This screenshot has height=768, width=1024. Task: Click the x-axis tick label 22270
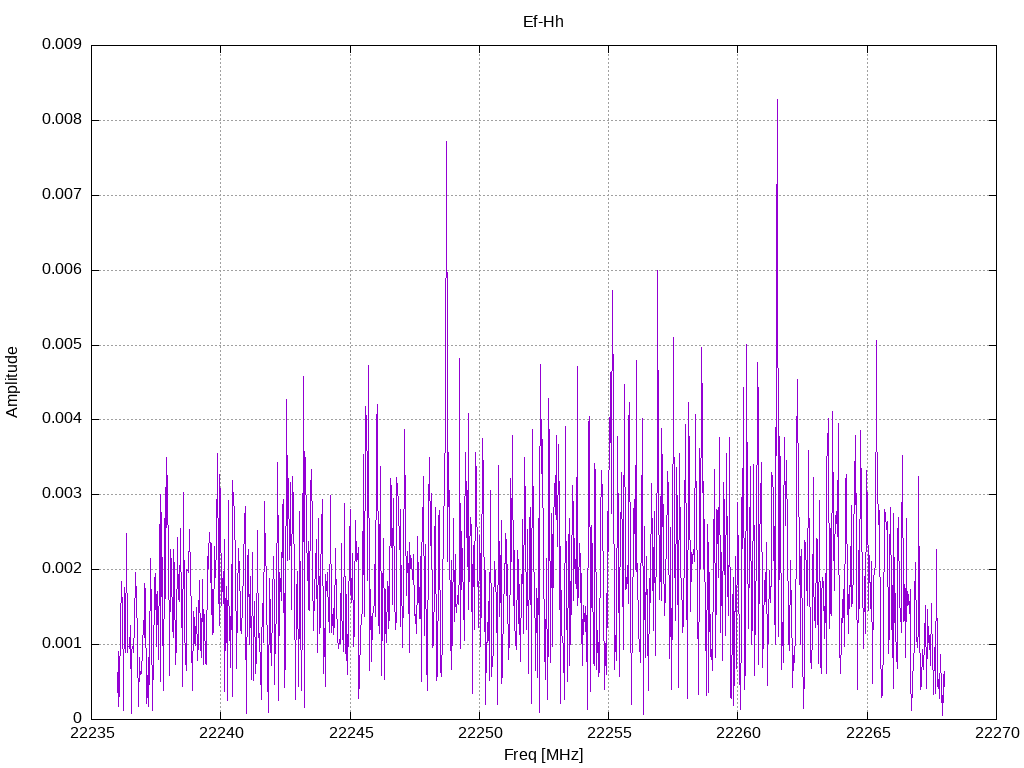997,733
